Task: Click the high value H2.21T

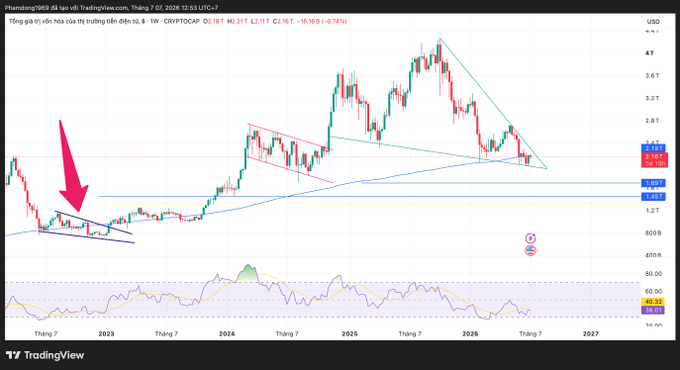Action: [x=236, y=21]
